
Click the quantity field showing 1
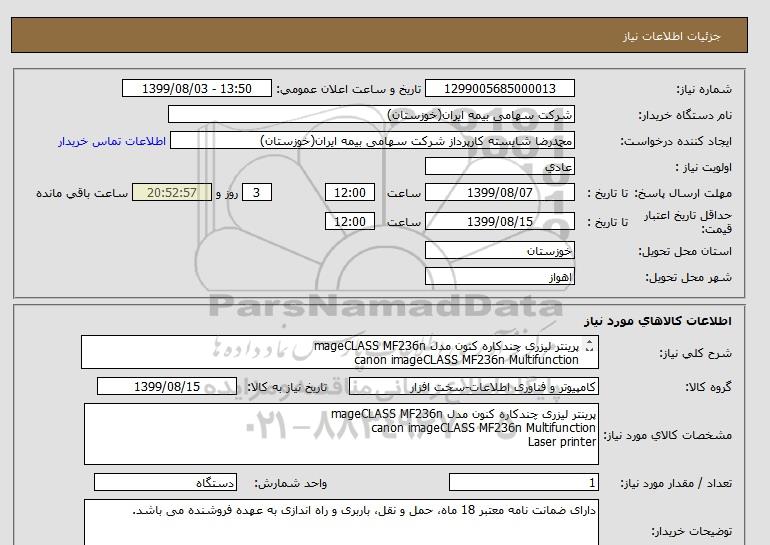[x=523, y=483]
